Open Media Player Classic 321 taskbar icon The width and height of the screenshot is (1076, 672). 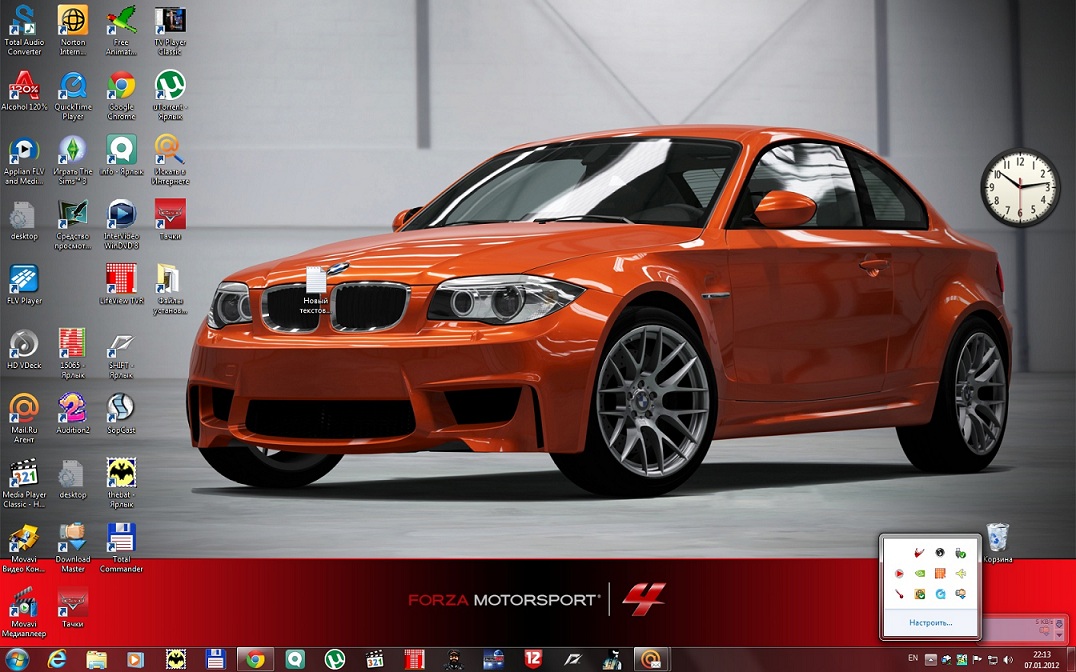pyautogui.click(x=375, y=660)
